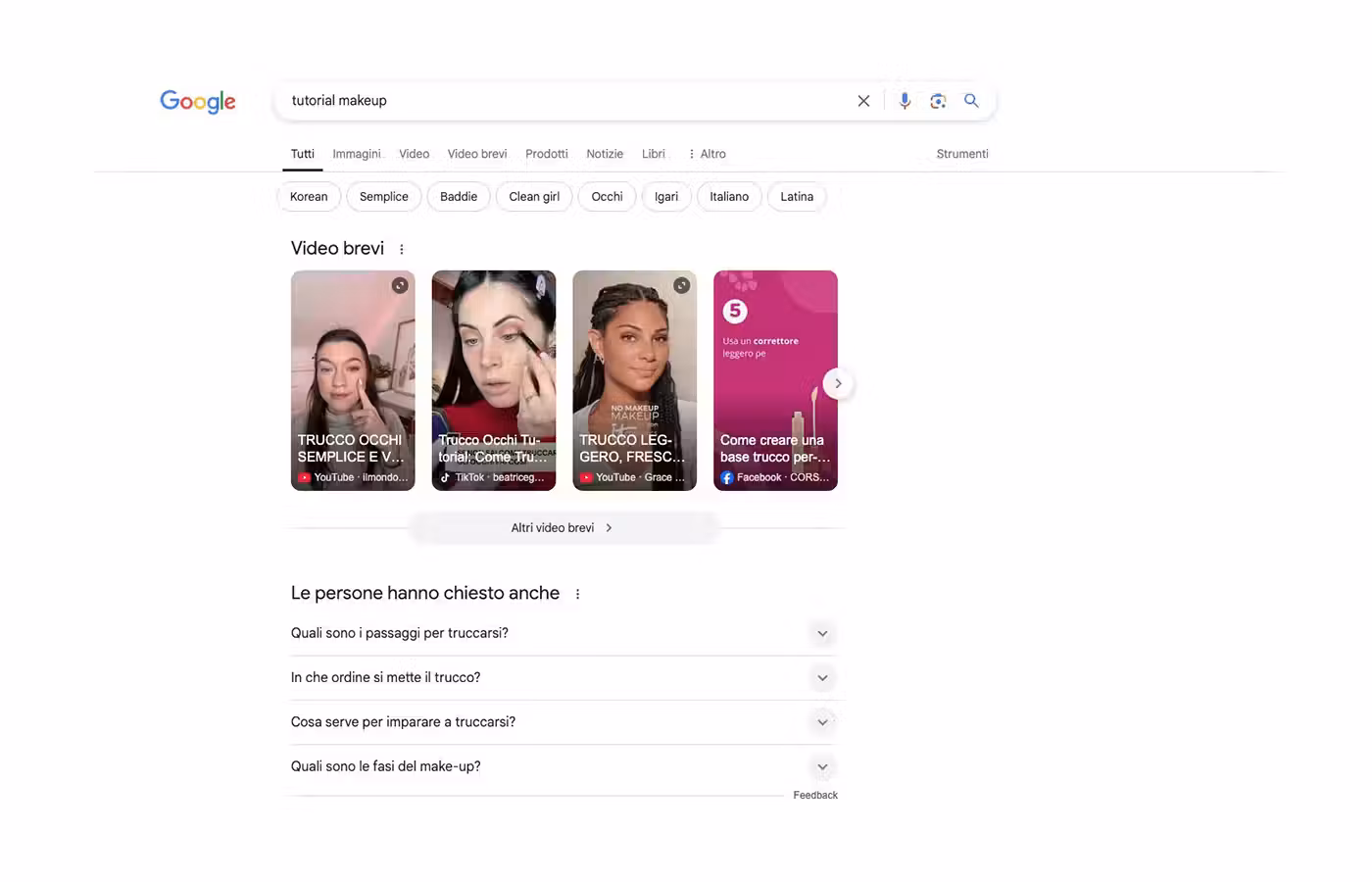
Task: Switch to the Libri tab
Action: 654,154
